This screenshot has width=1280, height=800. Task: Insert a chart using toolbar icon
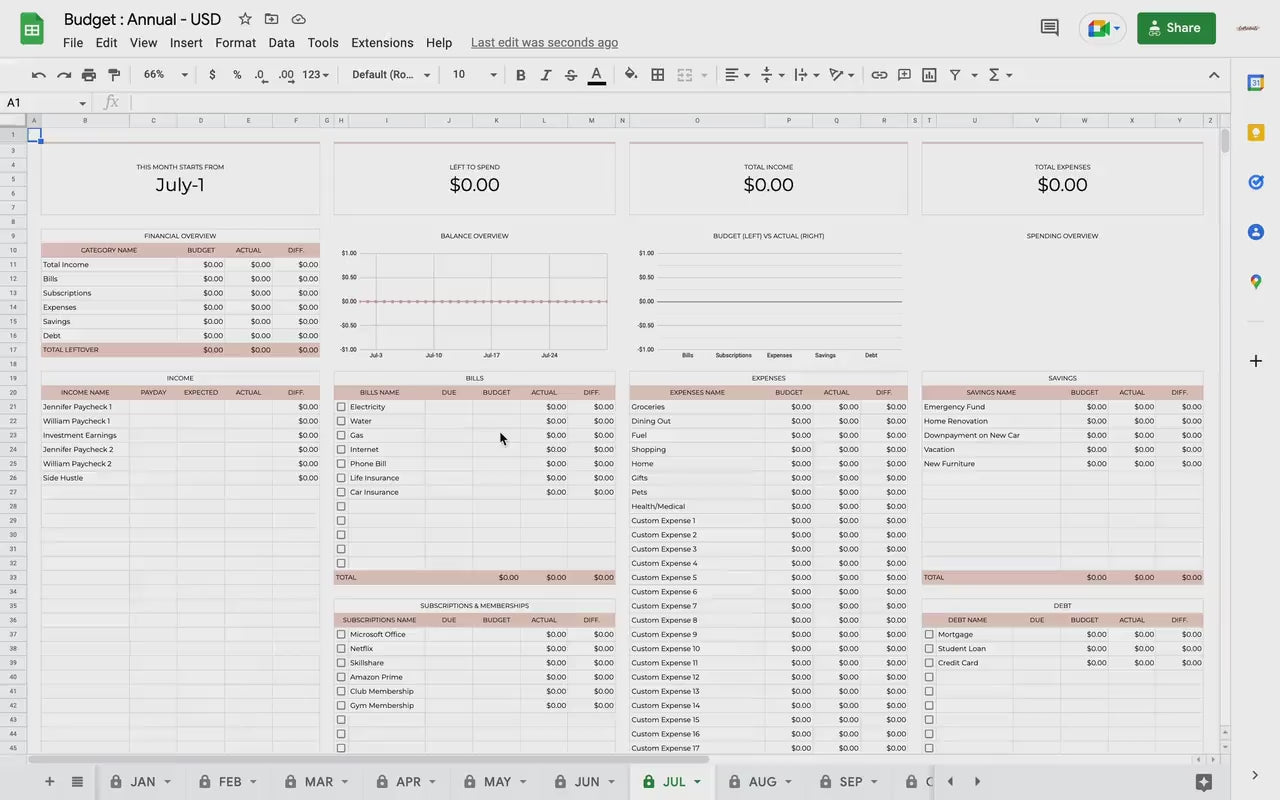[929, 75]
